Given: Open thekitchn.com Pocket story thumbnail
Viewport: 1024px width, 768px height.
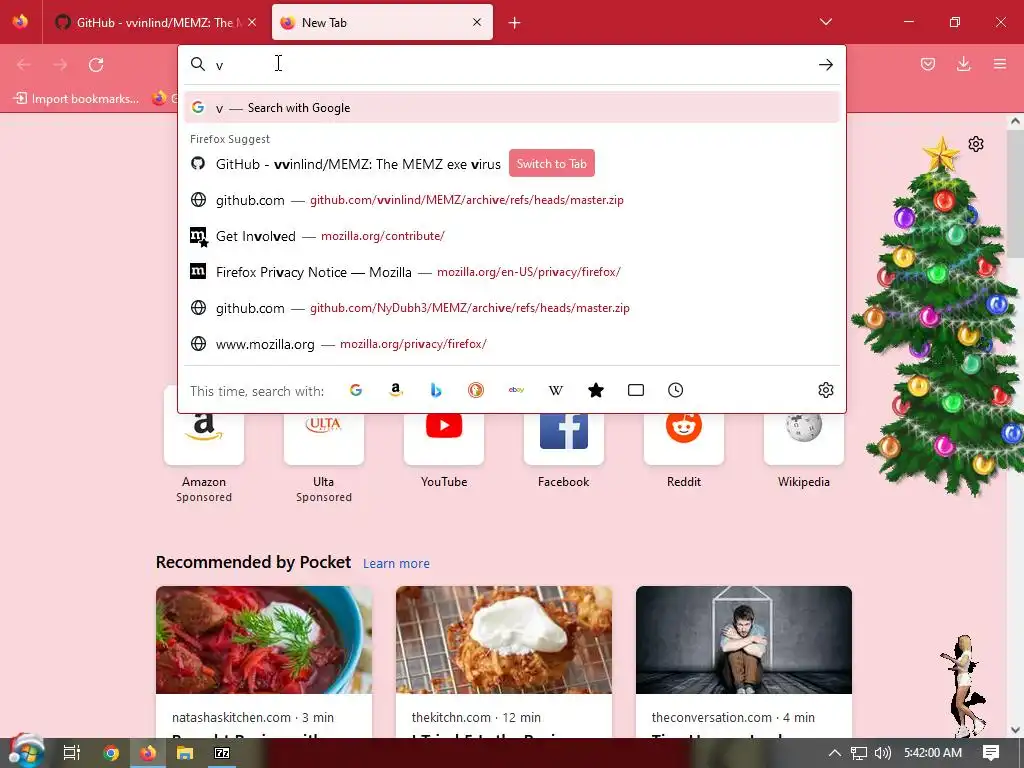Looking at the screenshot, I should (x=504, y=640).
